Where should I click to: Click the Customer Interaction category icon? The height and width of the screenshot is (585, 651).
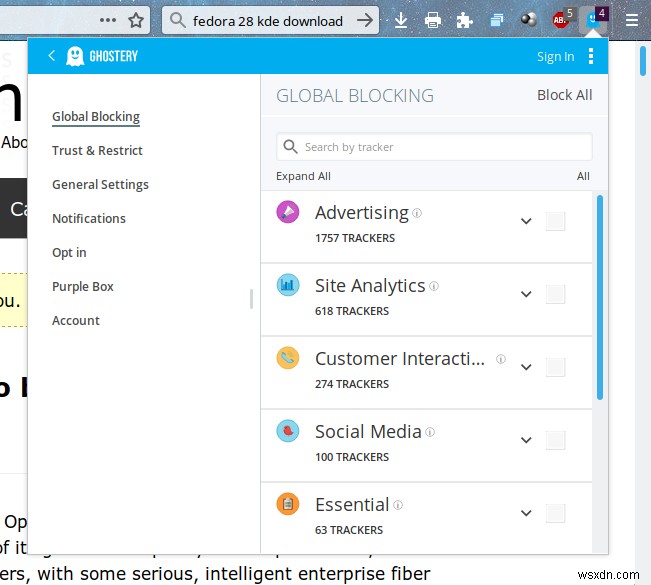coord(288,358)
